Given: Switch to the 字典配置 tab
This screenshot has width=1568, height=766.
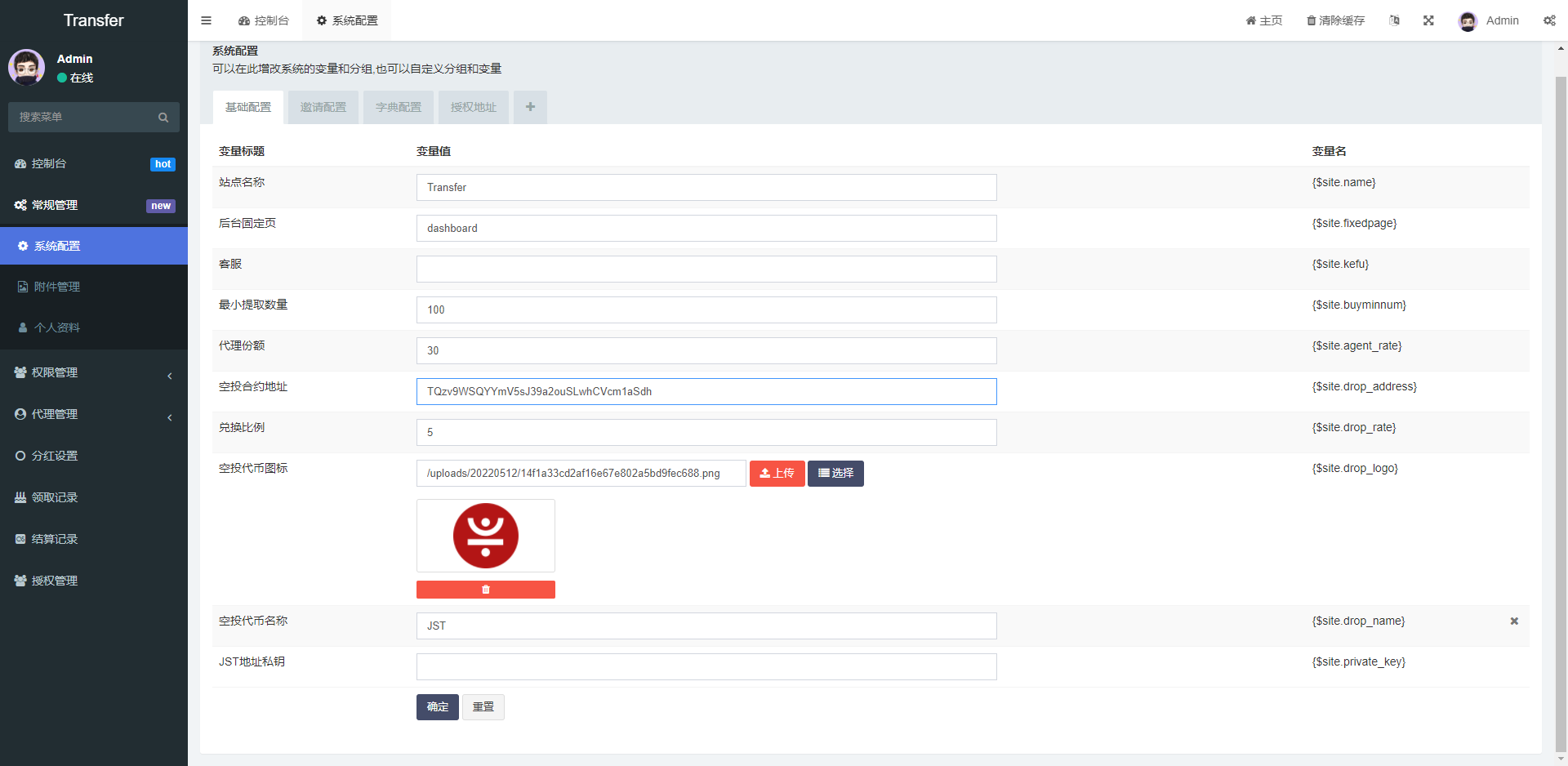Looking at the screenshot, I should 399,107.
